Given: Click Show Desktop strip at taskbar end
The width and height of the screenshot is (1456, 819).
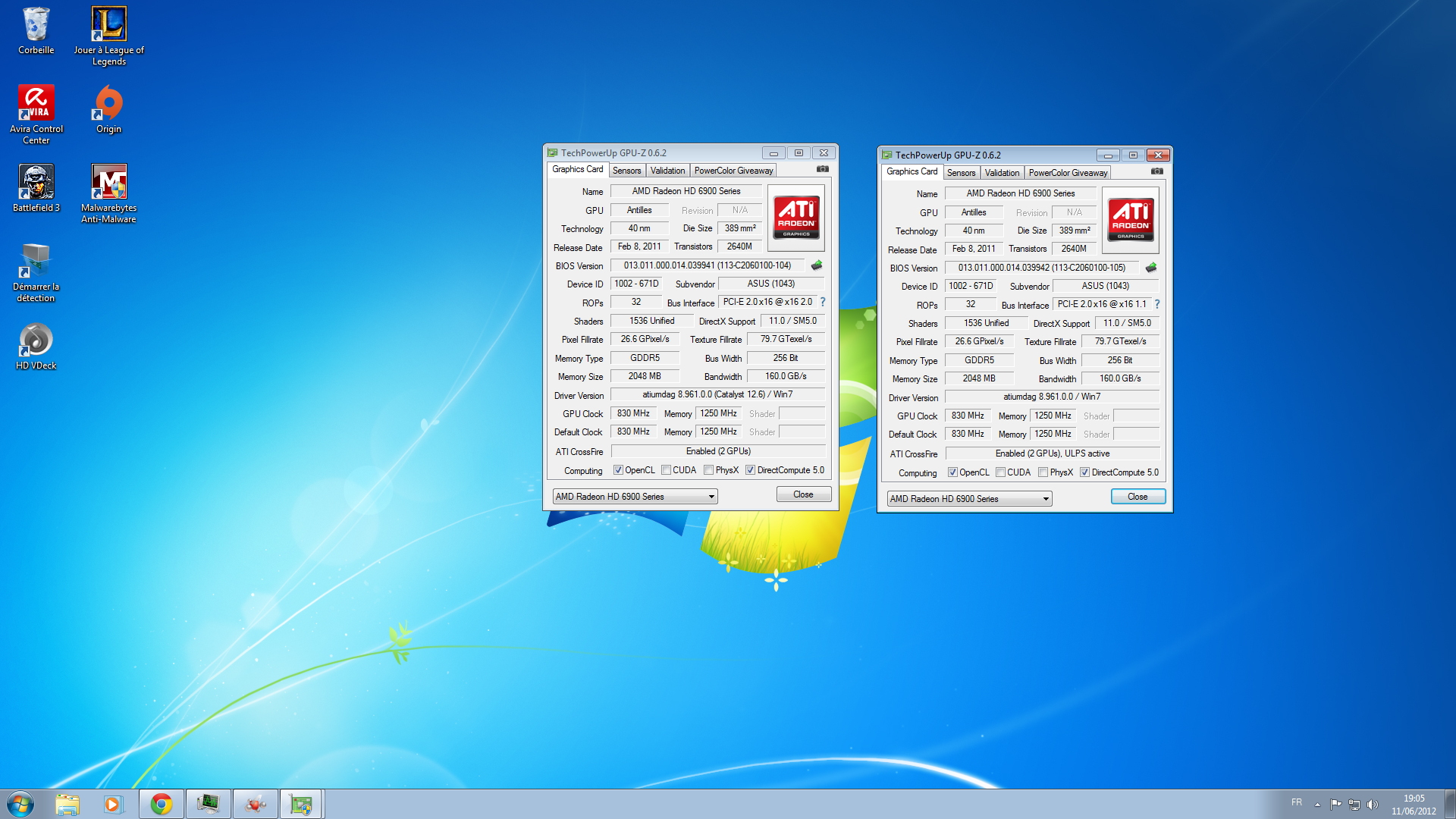Looking at the screenshot, I should click(x=1450, y=804).
